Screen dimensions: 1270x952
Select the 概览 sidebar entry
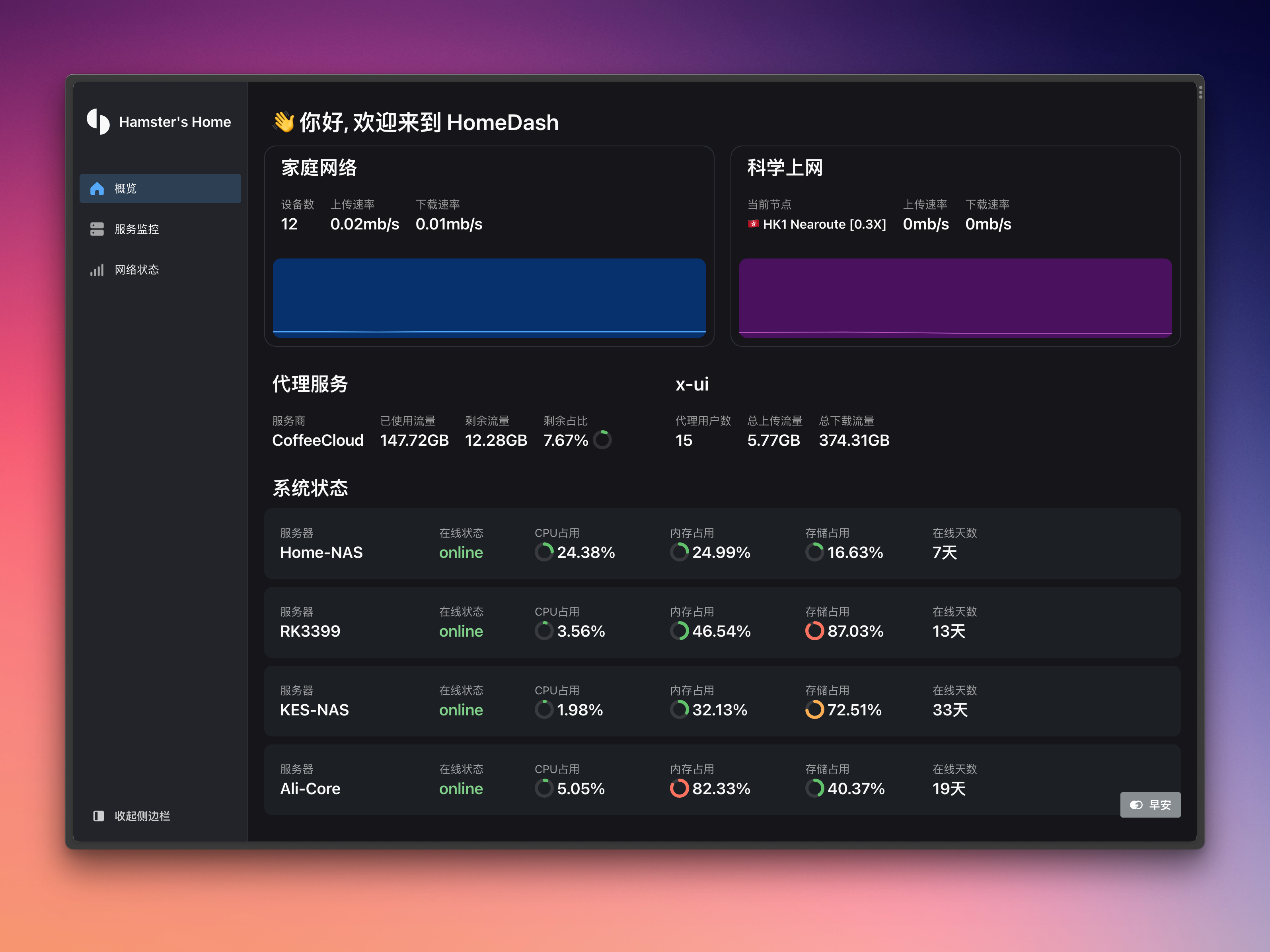point(125,189)
